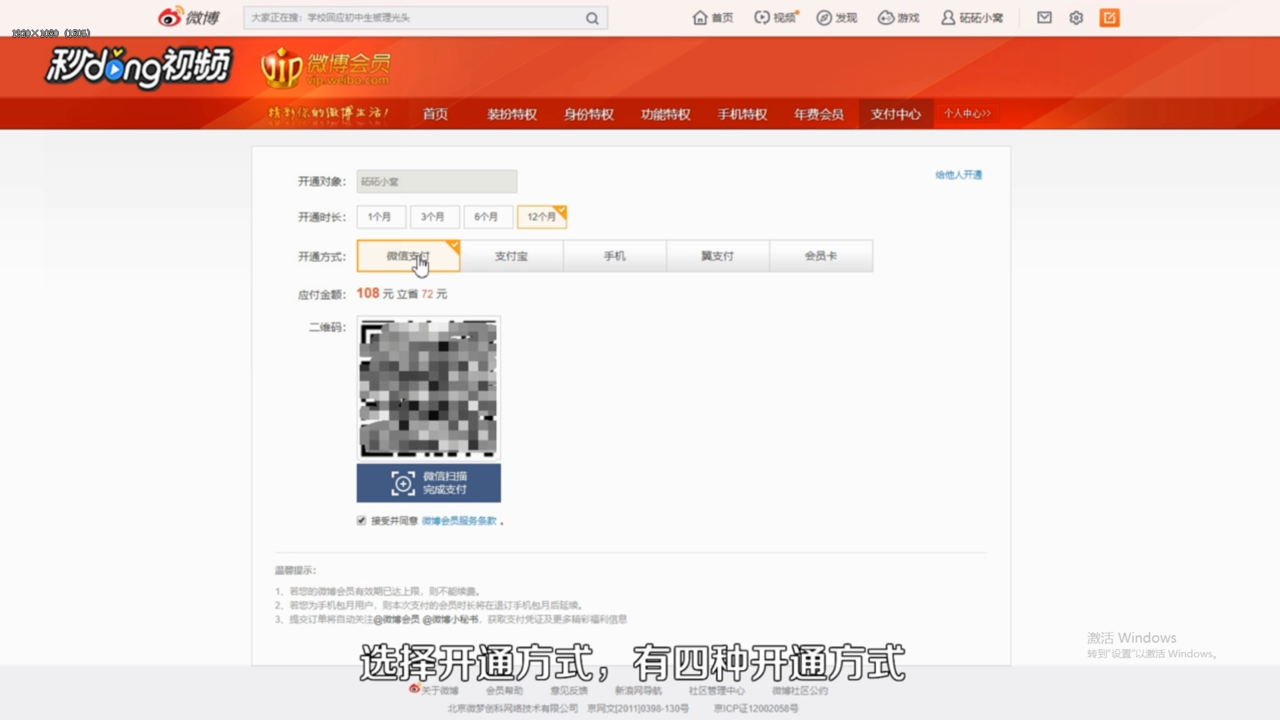This screenshot has width=1280, height=720.
Task: Open the 功能特权 nav item
Action: (x=666, y=114)
